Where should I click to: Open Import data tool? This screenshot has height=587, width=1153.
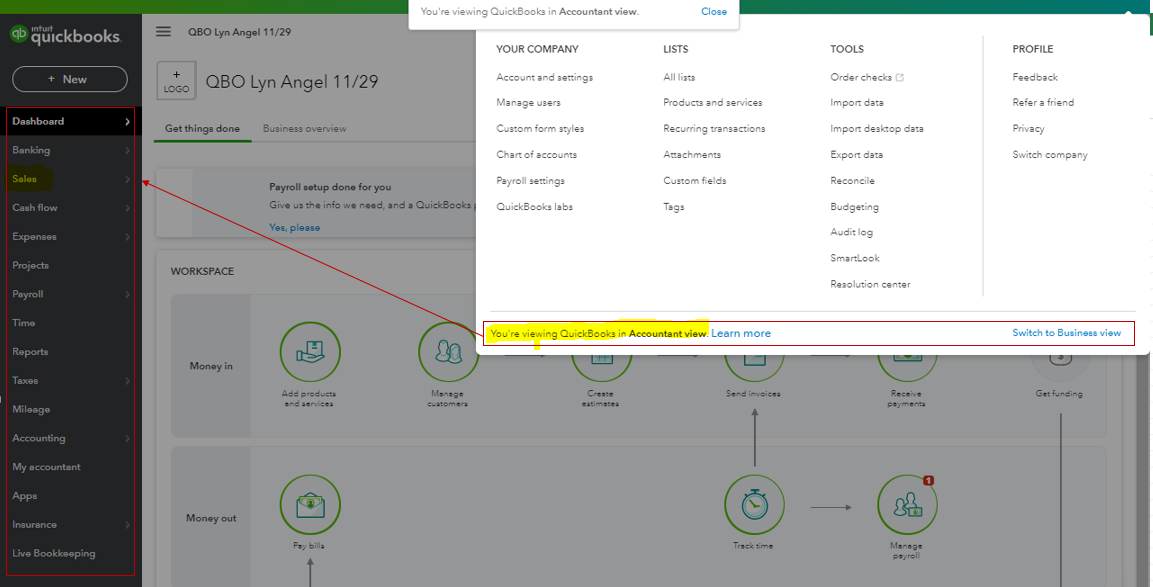point(857,103)
